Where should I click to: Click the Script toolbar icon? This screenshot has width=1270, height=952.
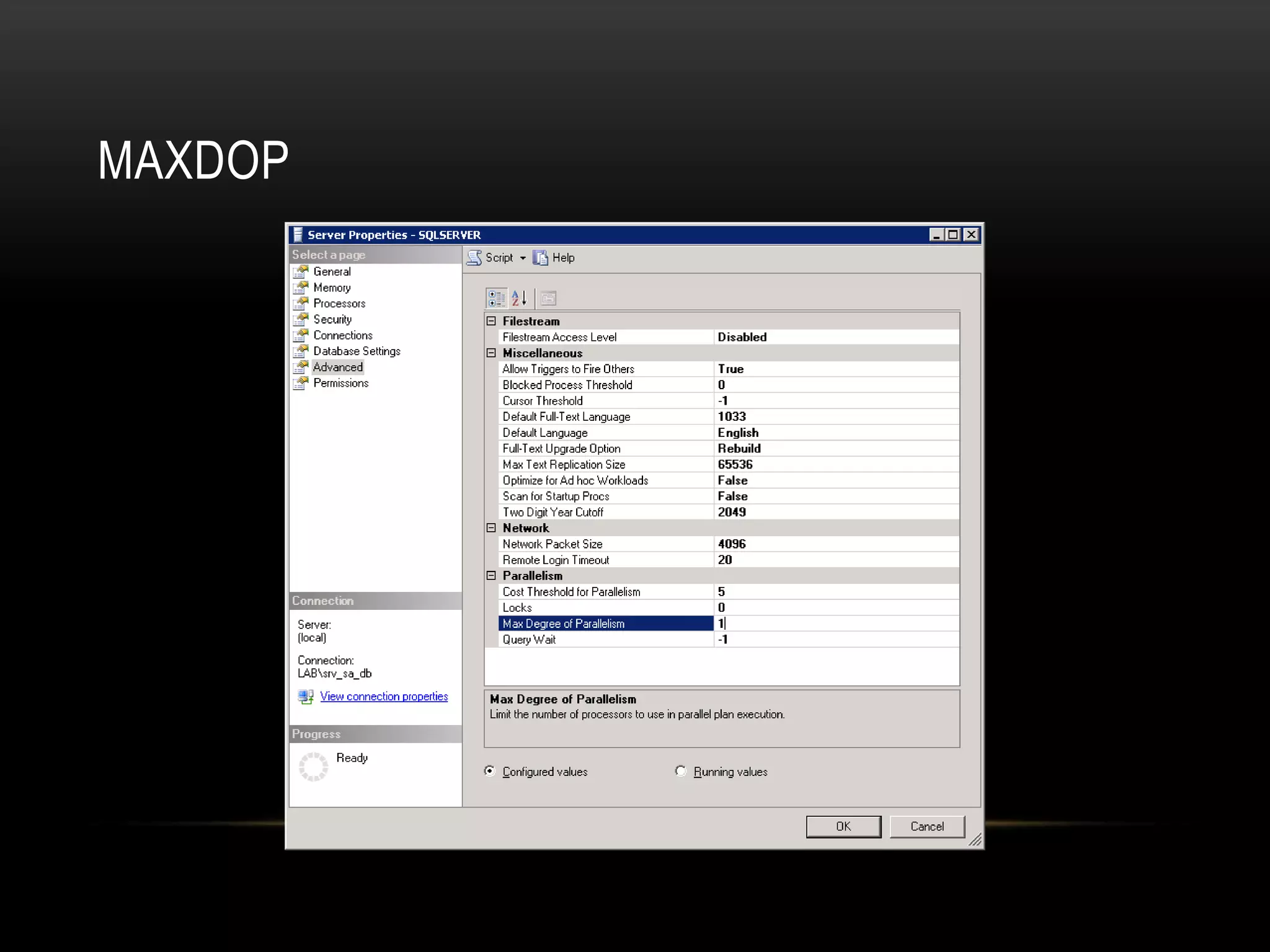pyautogui.click(x=474, y=258)
